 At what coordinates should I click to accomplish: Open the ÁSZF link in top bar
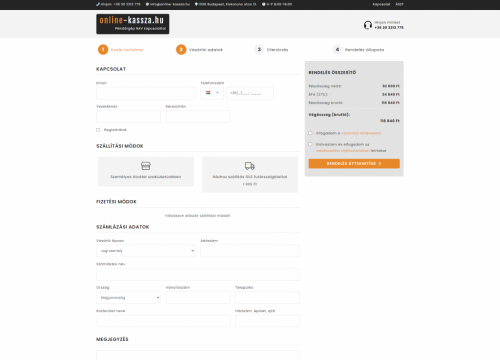tap(399, 4)
